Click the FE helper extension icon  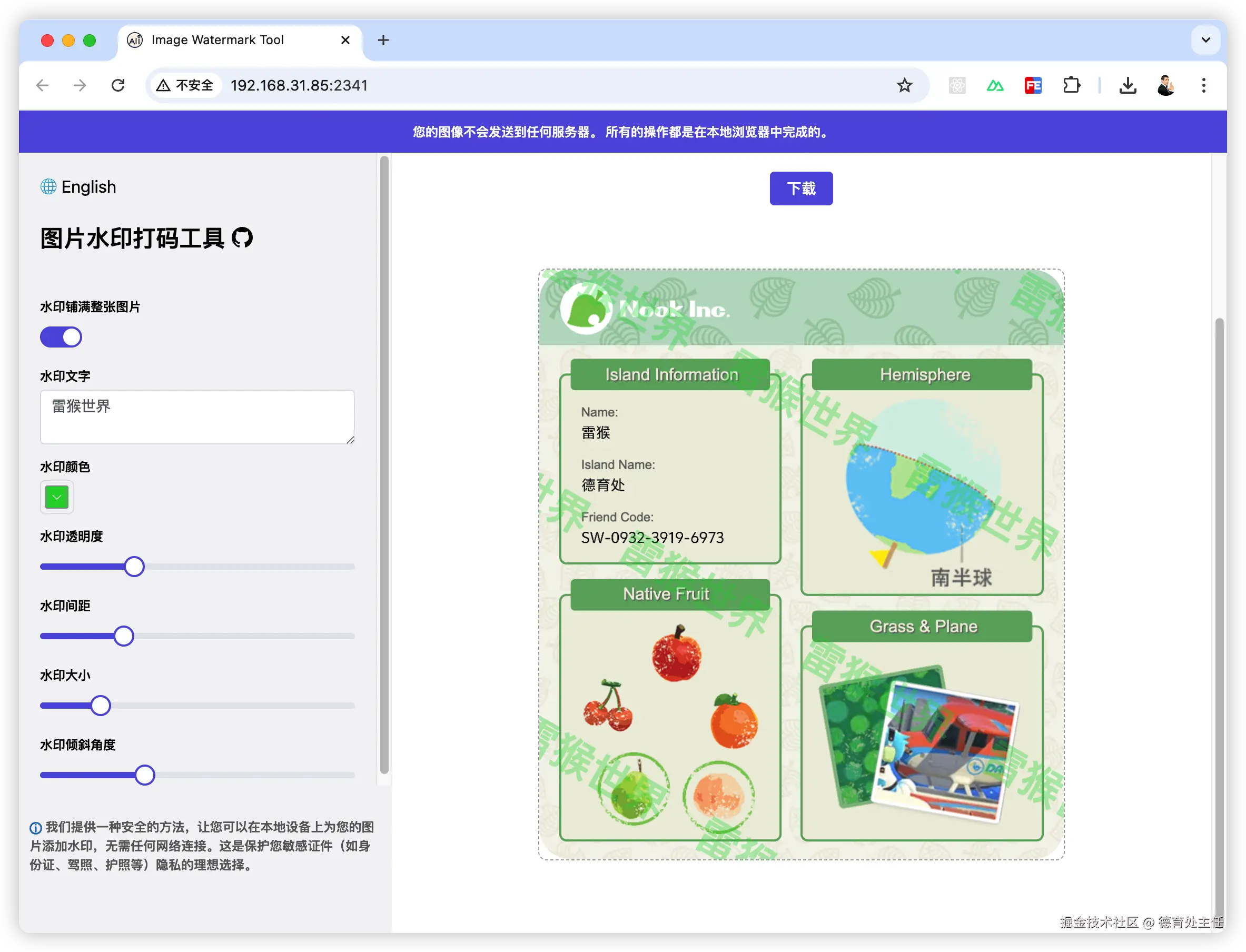(1033, 86)
